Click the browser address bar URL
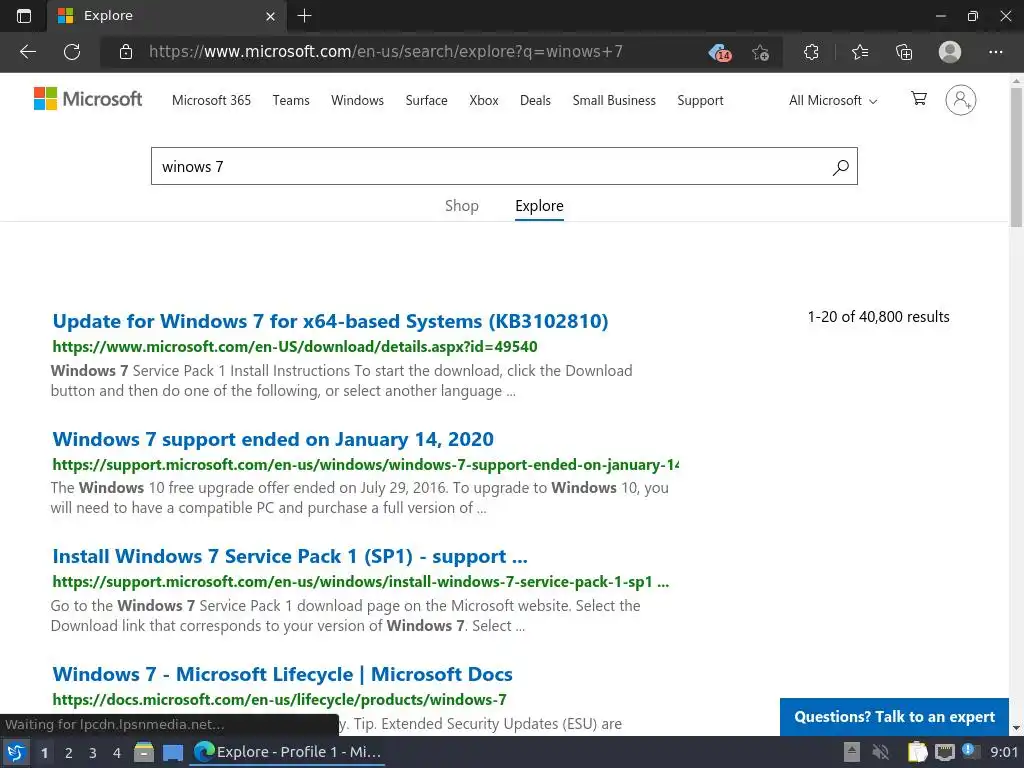Screen dimensions: 1024x768 click(385, 52)
